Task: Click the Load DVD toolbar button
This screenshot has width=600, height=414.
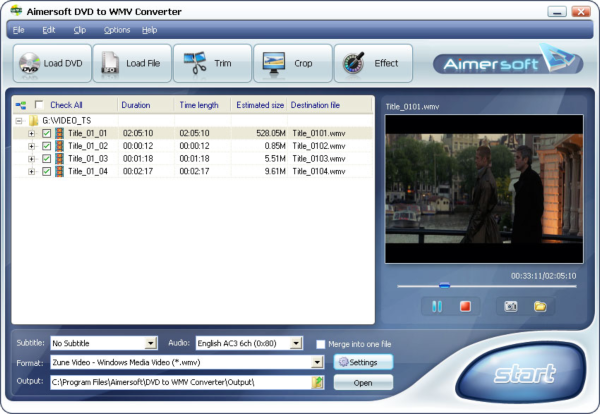Action: (50, 64)
